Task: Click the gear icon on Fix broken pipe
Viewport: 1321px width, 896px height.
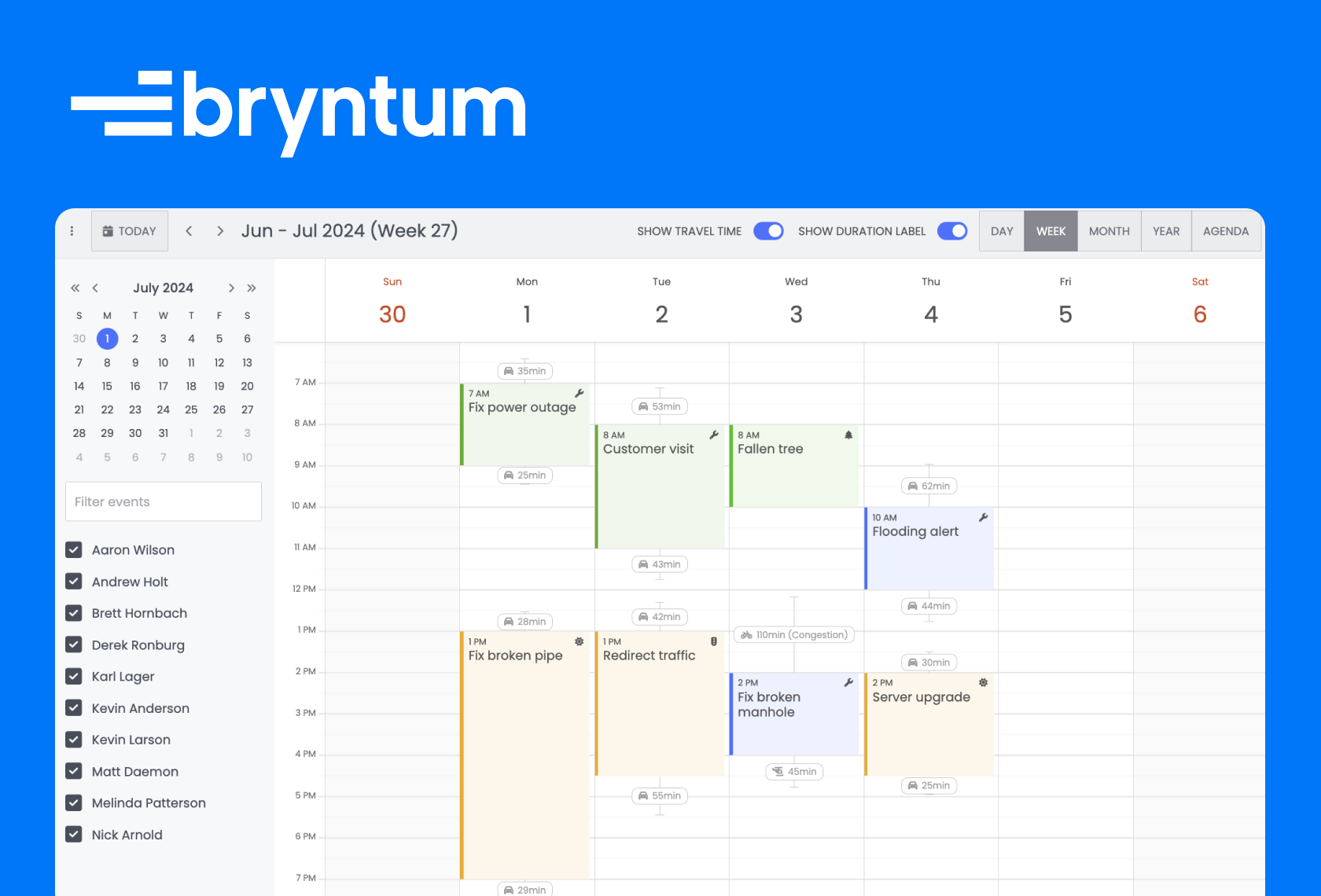Action: [580, 641]
